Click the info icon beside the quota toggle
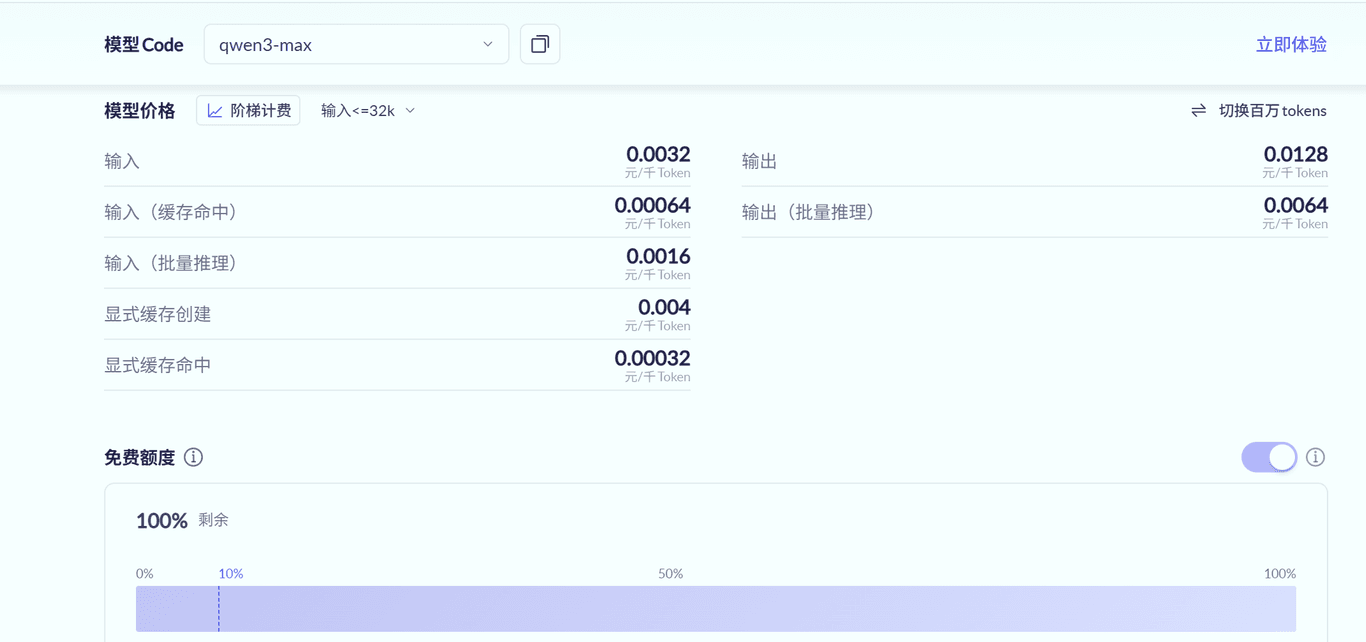 tap(1315, 457)
